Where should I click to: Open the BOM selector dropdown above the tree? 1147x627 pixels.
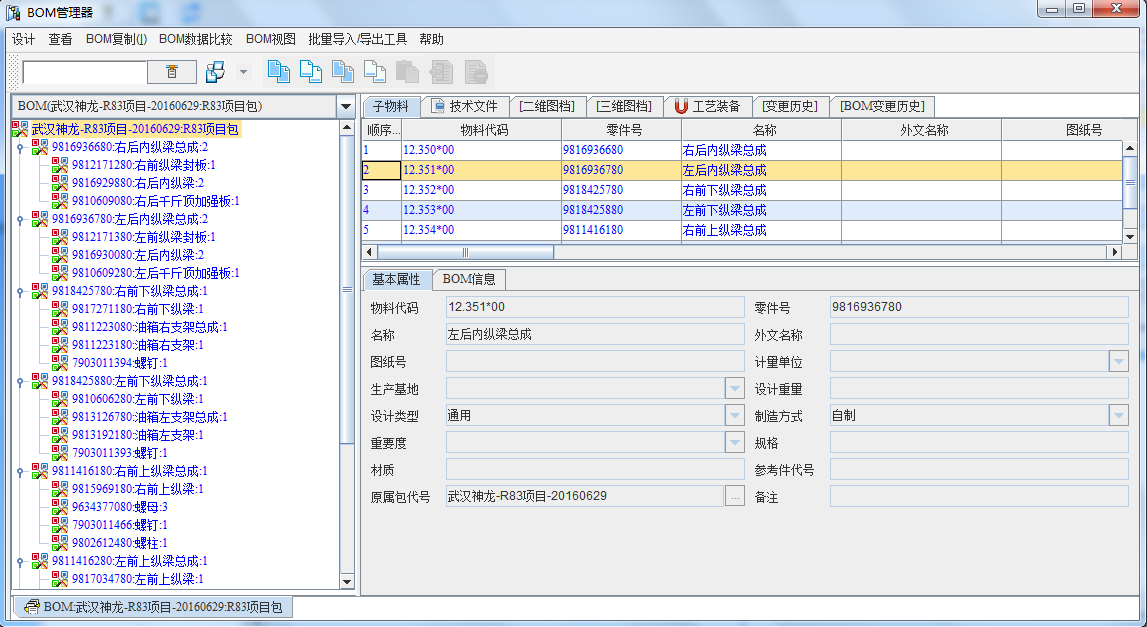click(x=346, y=106)
